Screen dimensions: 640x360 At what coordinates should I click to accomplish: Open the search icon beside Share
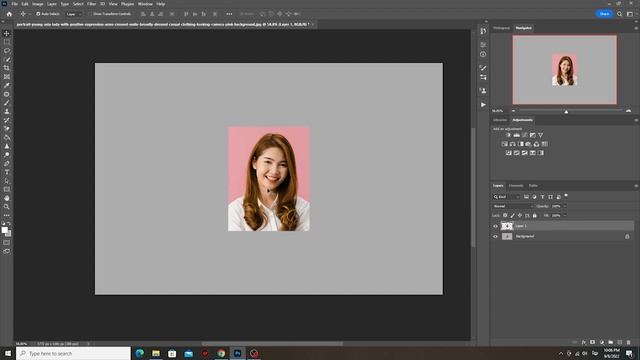620,14
